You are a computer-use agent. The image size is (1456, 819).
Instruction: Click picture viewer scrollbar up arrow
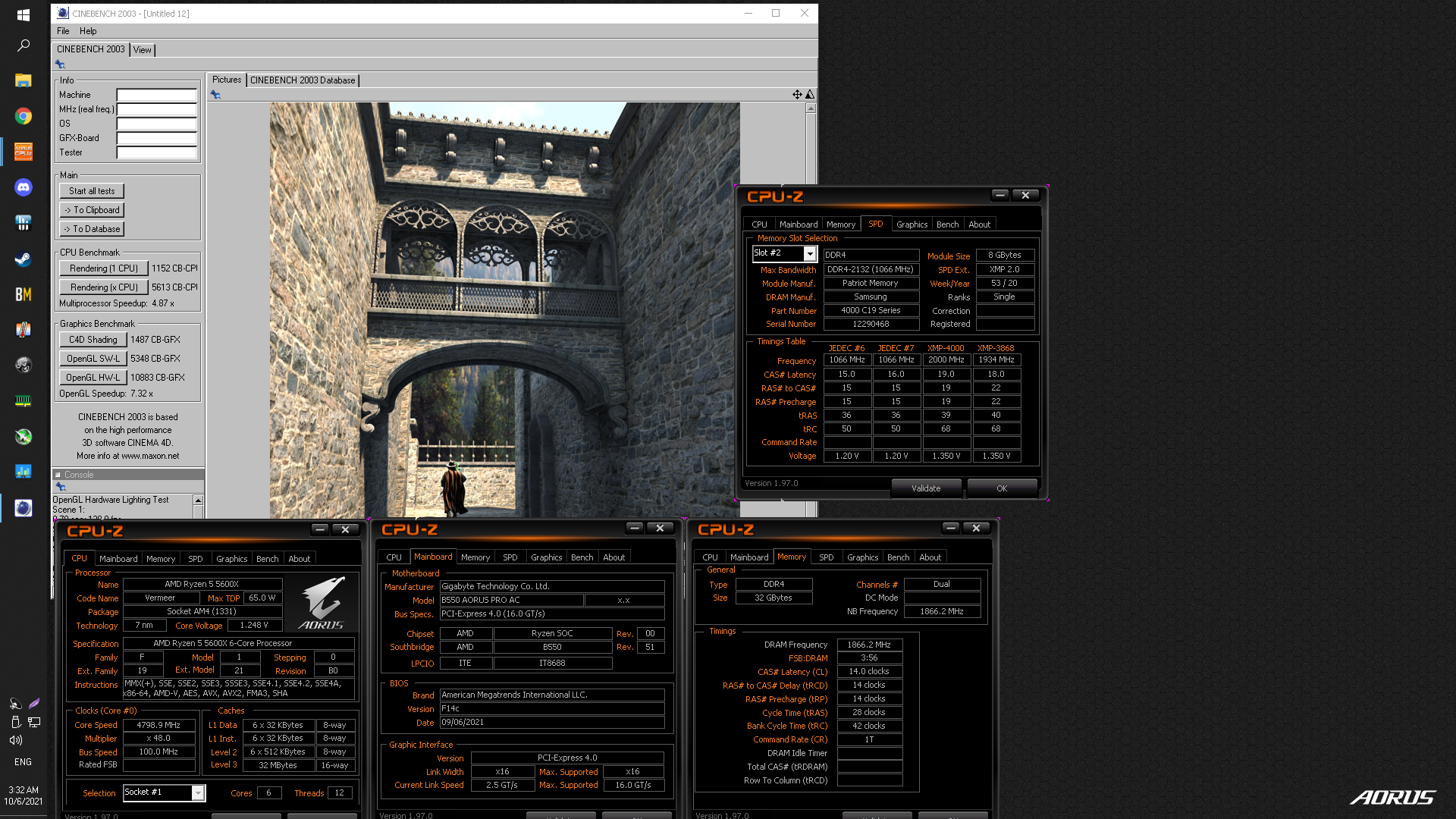click(x=811, y=108)
